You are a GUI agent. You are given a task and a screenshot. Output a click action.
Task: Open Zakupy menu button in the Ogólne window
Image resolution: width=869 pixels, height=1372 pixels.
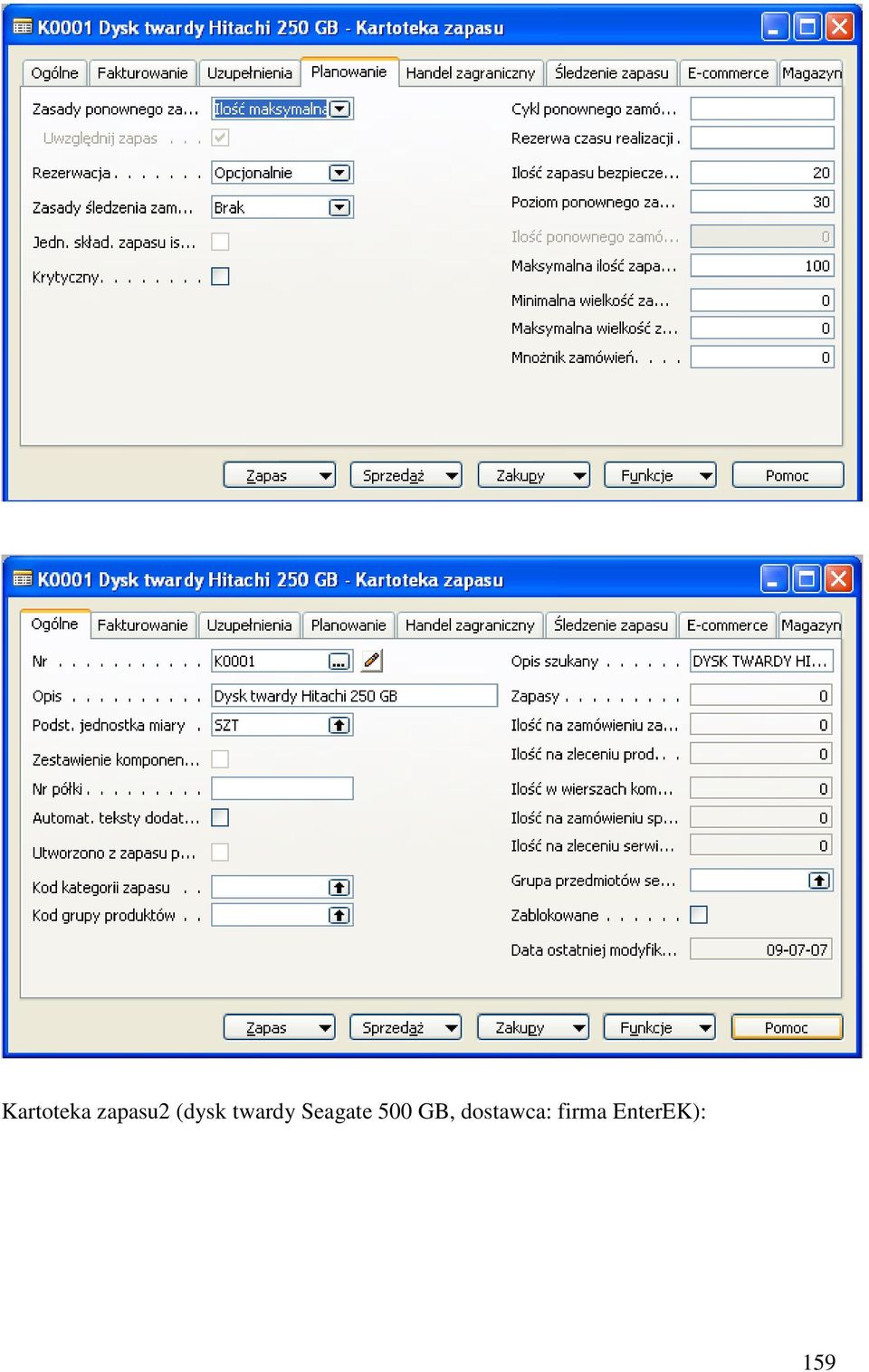click(x=533, y=1027)
